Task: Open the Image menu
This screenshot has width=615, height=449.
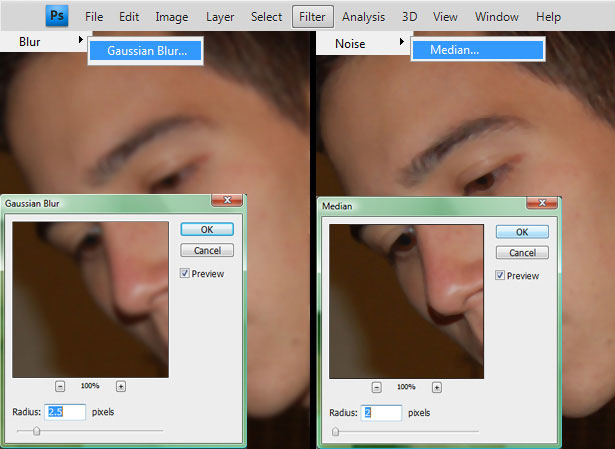Action: pos(172,17)
